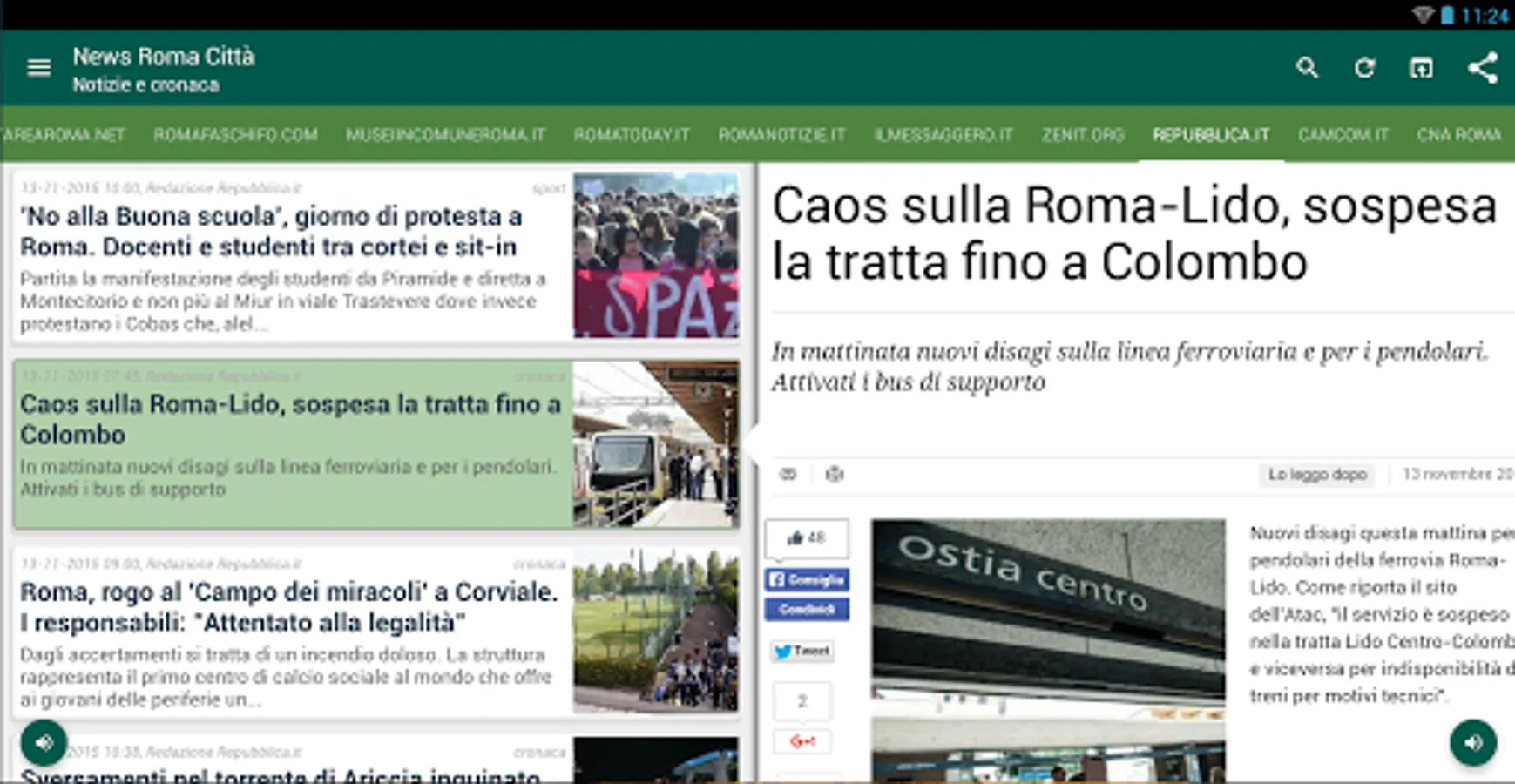Check the battery status icon
Screen dimensions: 1515x784
click(1447, 16)
